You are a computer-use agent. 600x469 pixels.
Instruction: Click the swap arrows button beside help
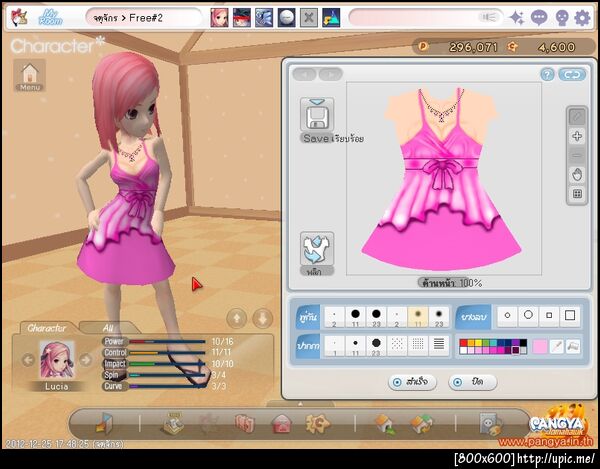(572, 75)
